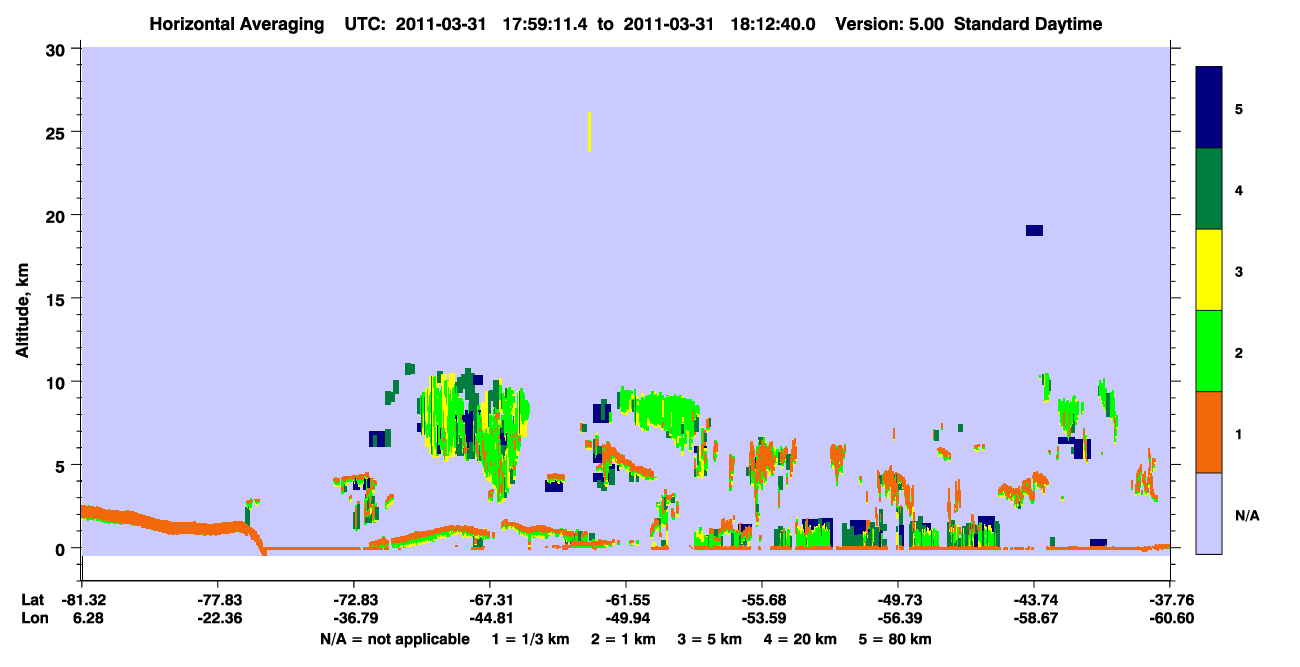Click the longitude value -58.67
The width and height of the screenshot is (1300, 667).
click(x=1034, y=618)
